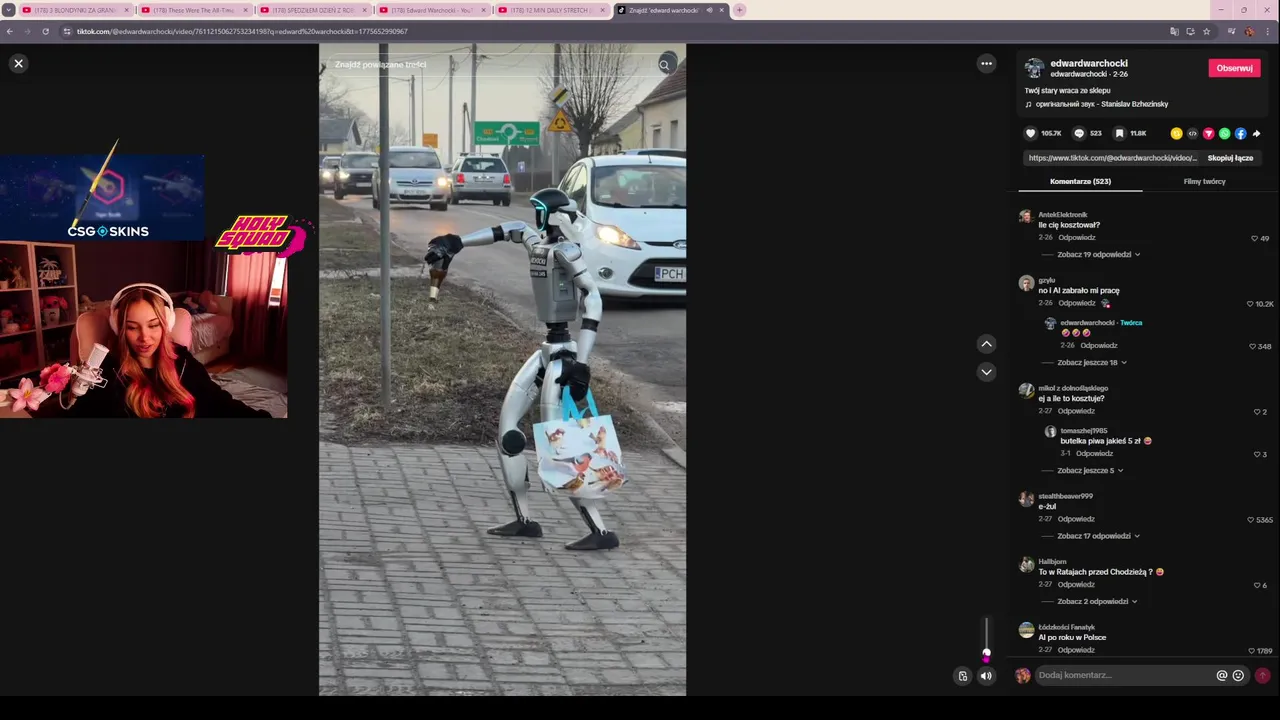Open gzylu's commenter avatar
The width and height of the screenshot is (1280, 720).
[x=1026, y=283]
